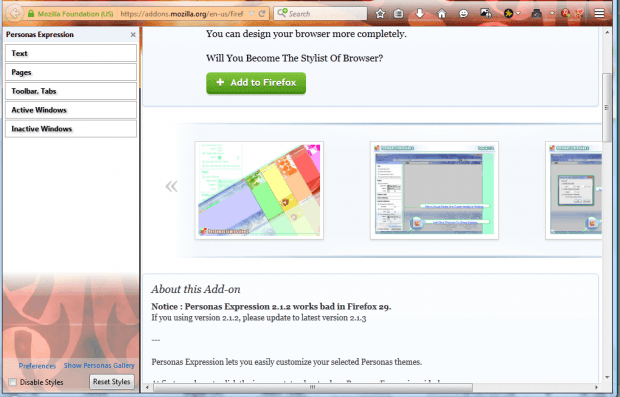This screenshot has height=397, width=620.
Task: Bookmark this page with the star icon
Action: (x=380, y=14)
